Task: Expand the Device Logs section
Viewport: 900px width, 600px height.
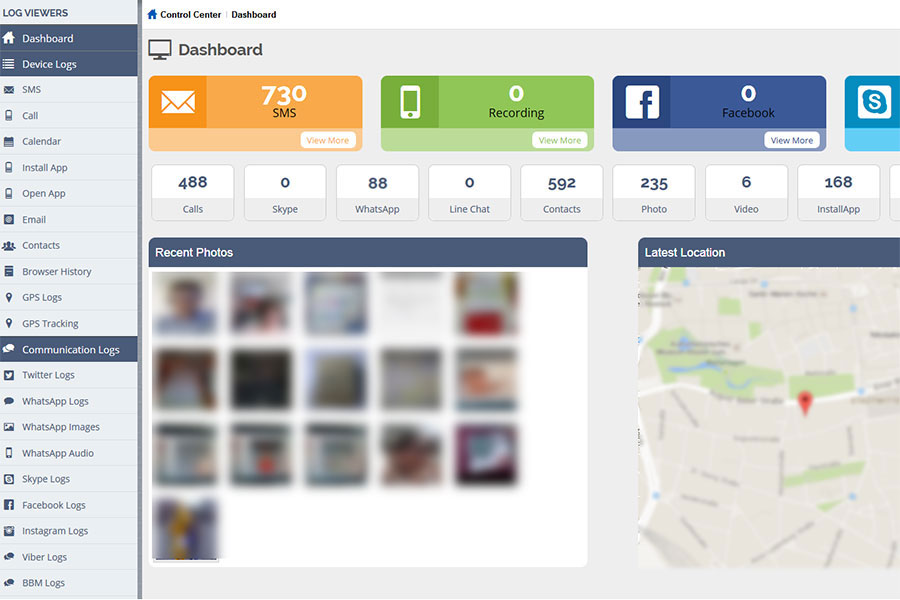Action: click(49, 64)
